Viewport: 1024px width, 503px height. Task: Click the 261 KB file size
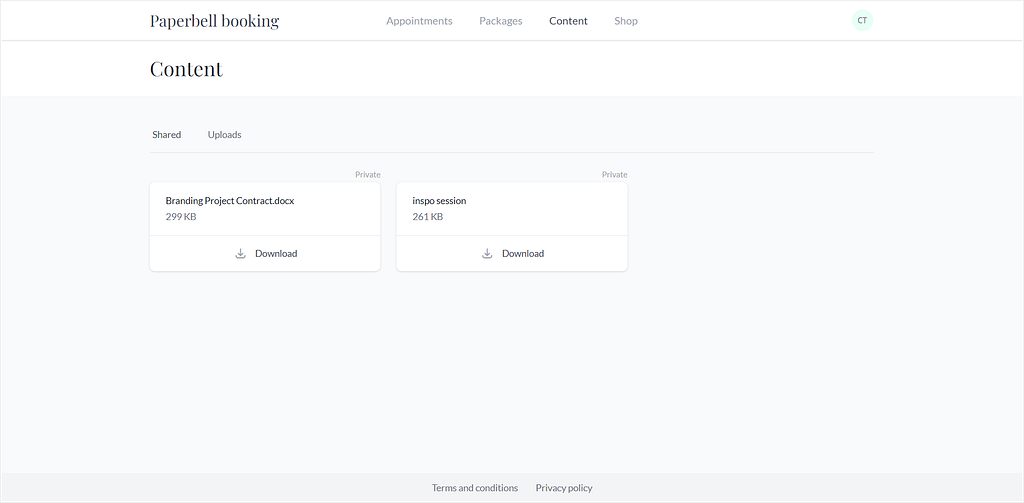428,216
